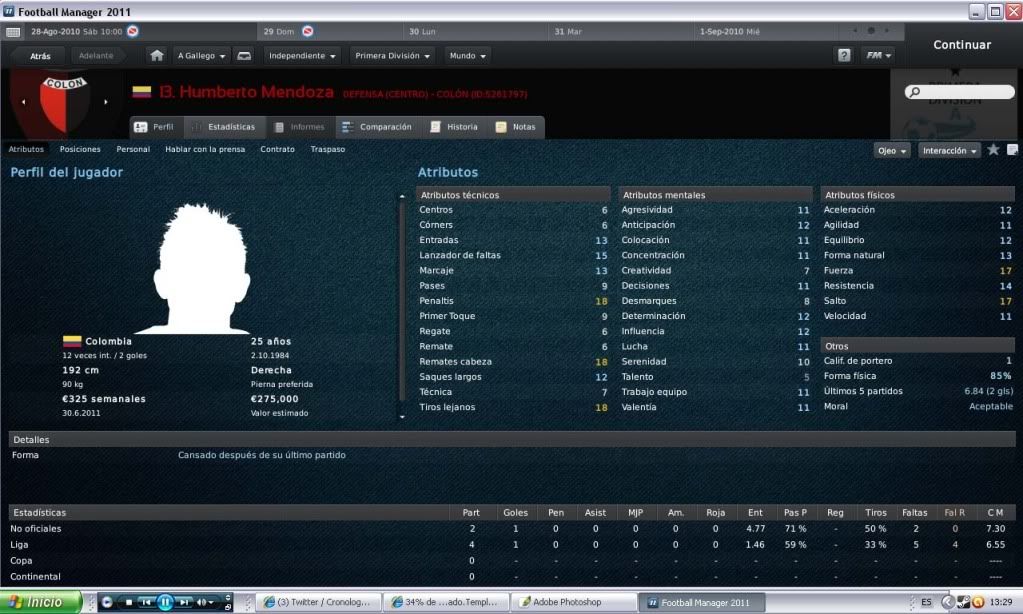This screenshot has height=614, width=1023.
Task: Open the inbox tray icon next to A Gallego
Action: (x=244, y=55)
